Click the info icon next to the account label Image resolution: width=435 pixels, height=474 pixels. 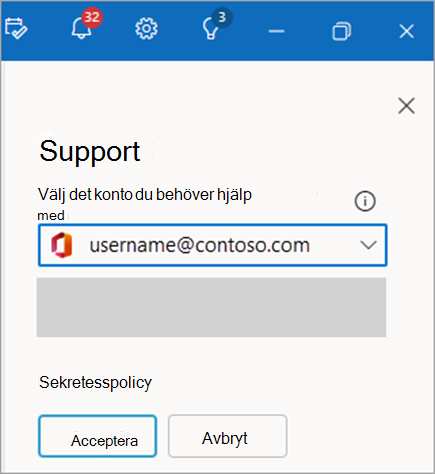(x=365, y=201)
